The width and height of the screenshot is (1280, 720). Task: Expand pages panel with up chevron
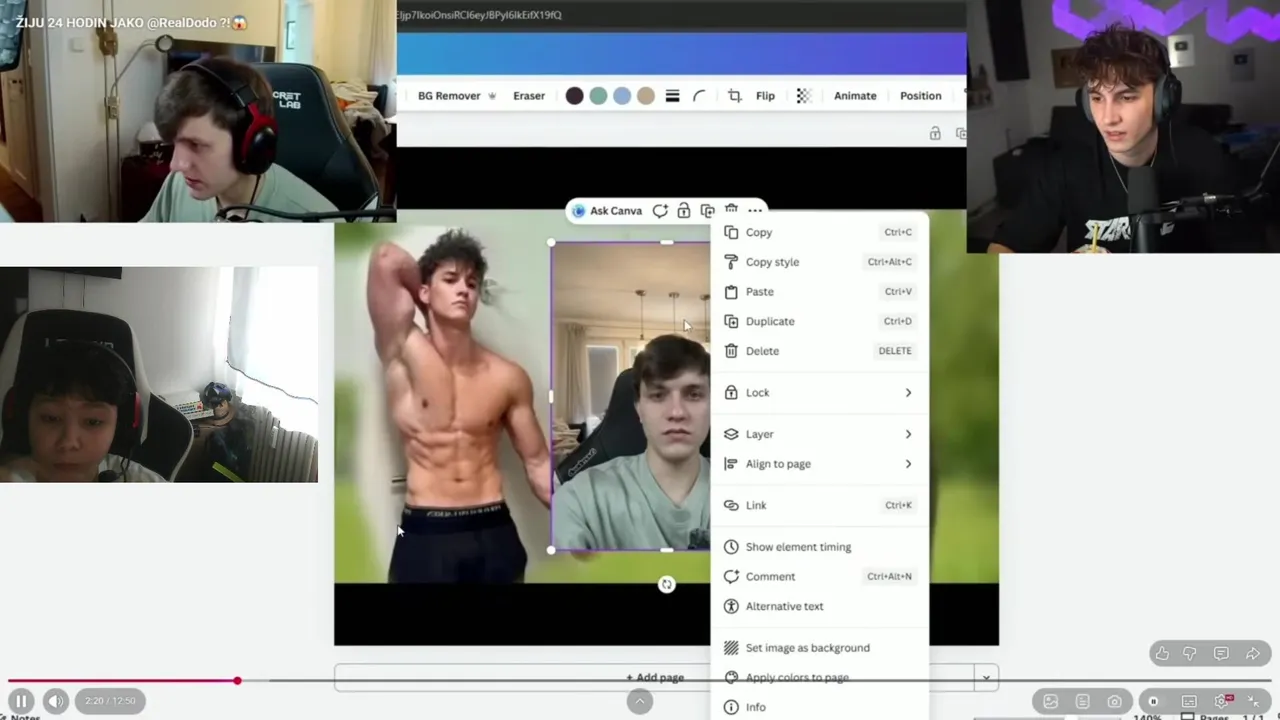[640, 701]
